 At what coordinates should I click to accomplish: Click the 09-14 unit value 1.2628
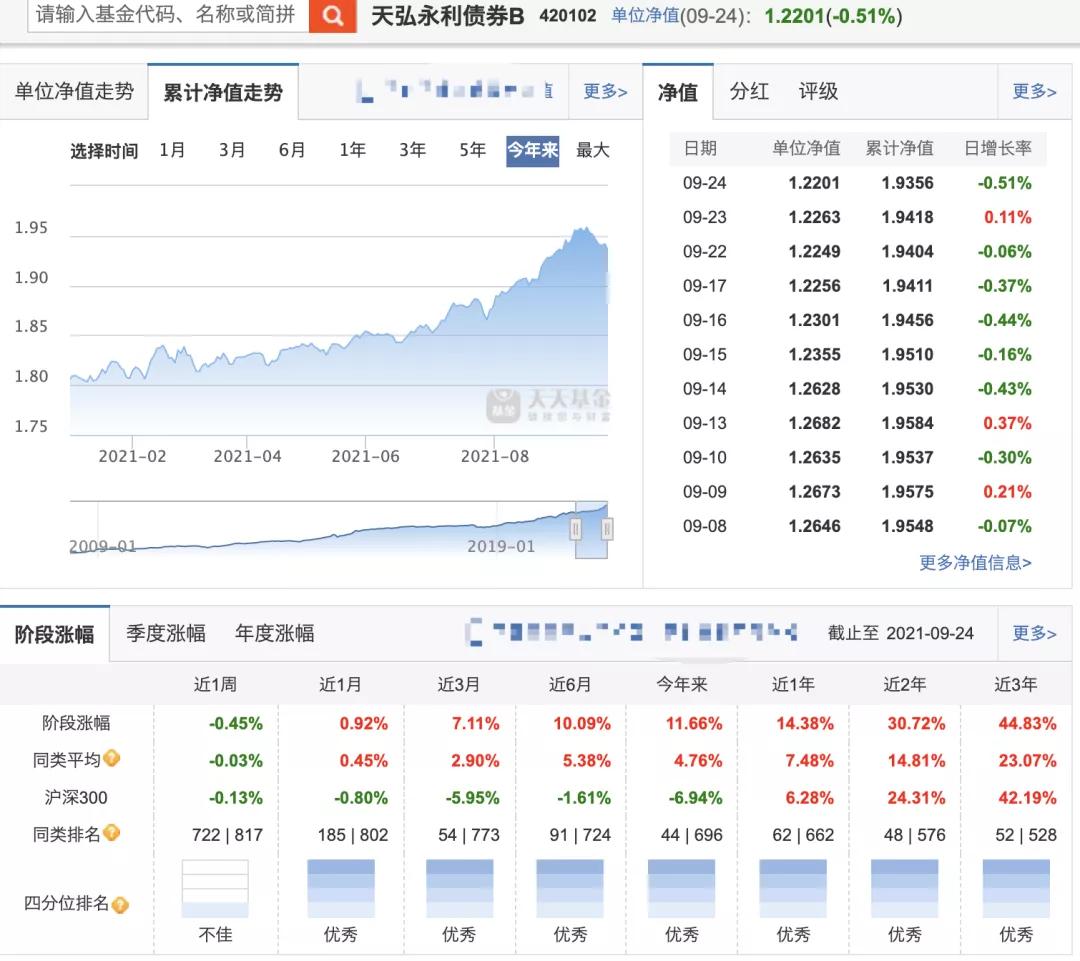pos(814,389)
